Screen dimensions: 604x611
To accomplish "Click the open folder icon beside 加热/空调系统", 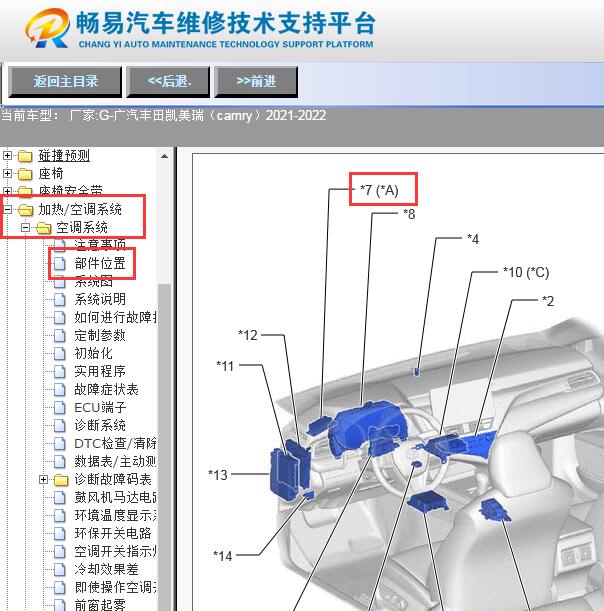I will tap(26, 210).
